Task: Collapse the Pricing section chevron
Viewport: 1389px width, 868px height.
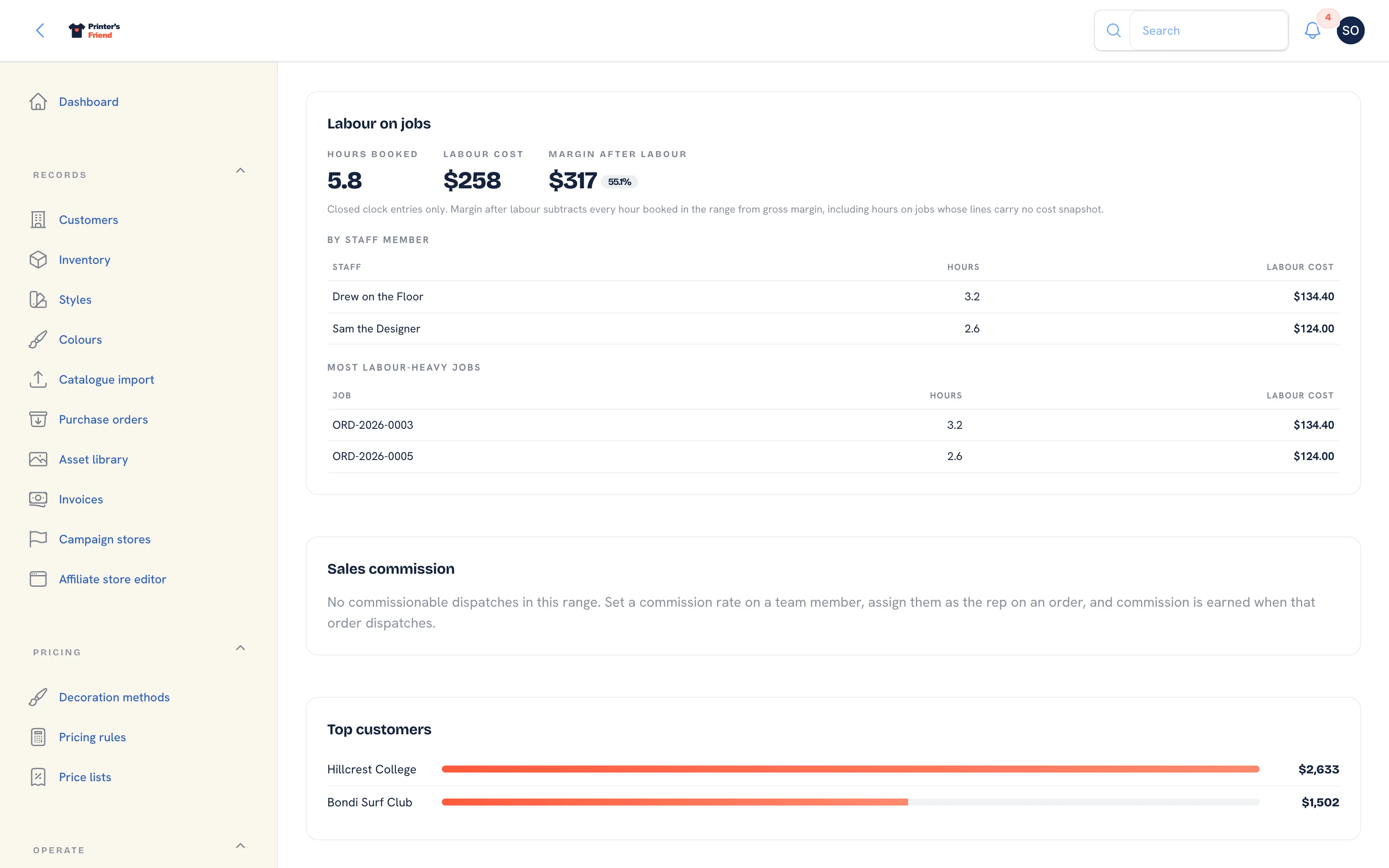Action: click(240, 648)
